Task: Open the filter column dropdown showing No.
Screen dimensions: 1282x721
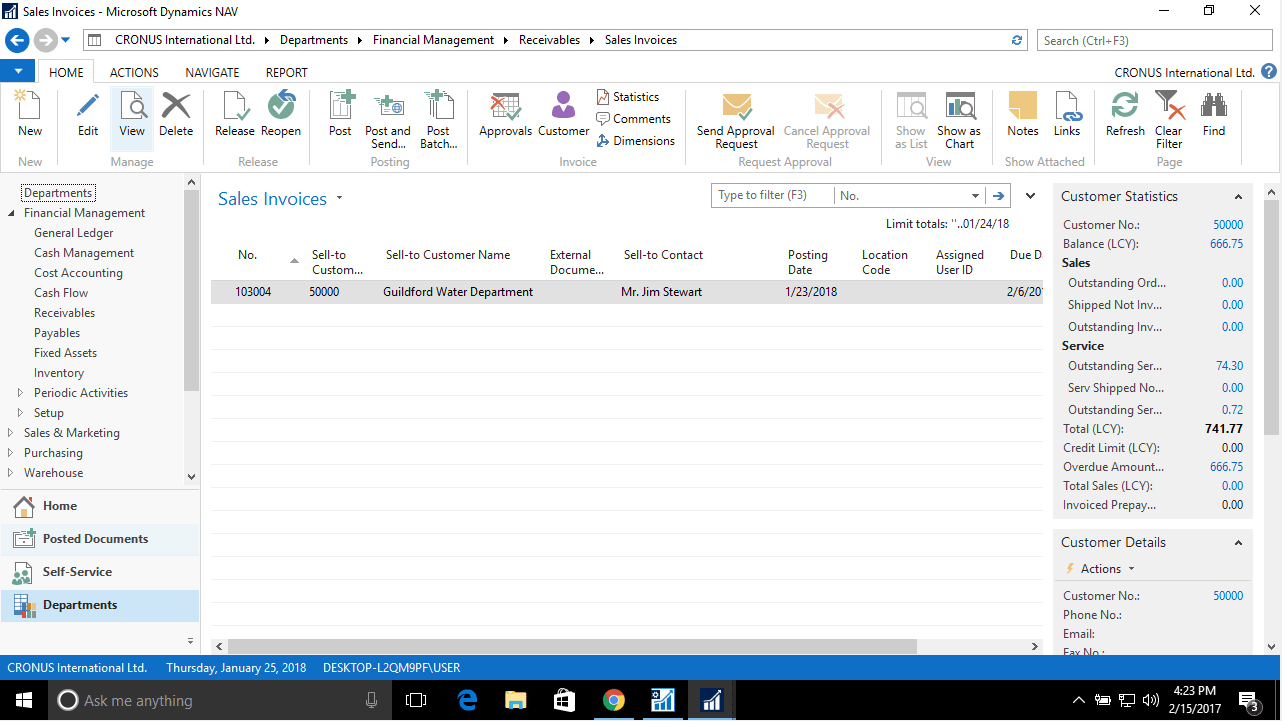Action: tap(976, 195)
